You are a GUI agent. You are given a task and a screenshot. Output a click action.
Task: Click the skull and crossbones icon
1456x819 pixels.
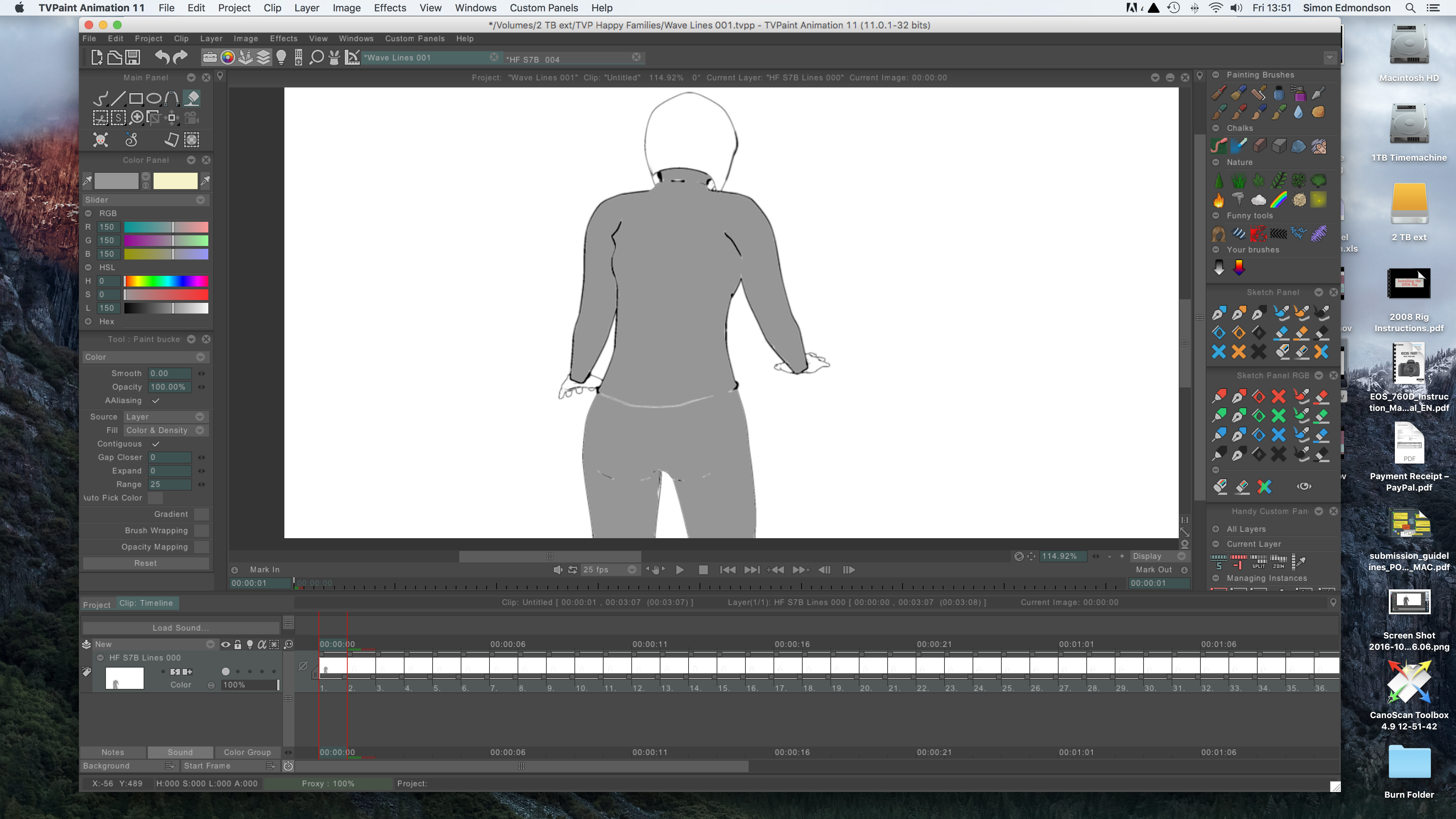[x=100, y=140]
